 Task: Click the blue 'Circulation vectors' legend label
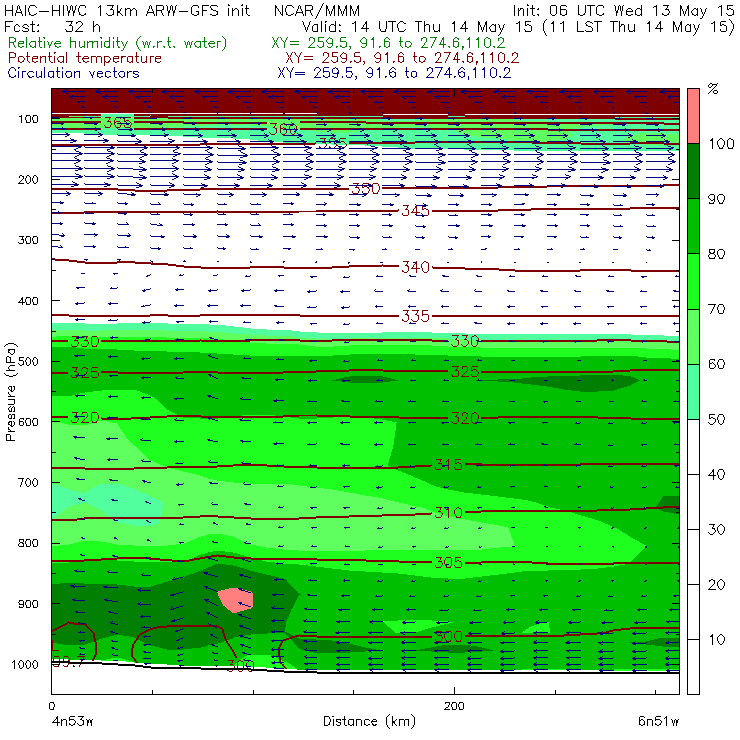(x=73, y=73)
